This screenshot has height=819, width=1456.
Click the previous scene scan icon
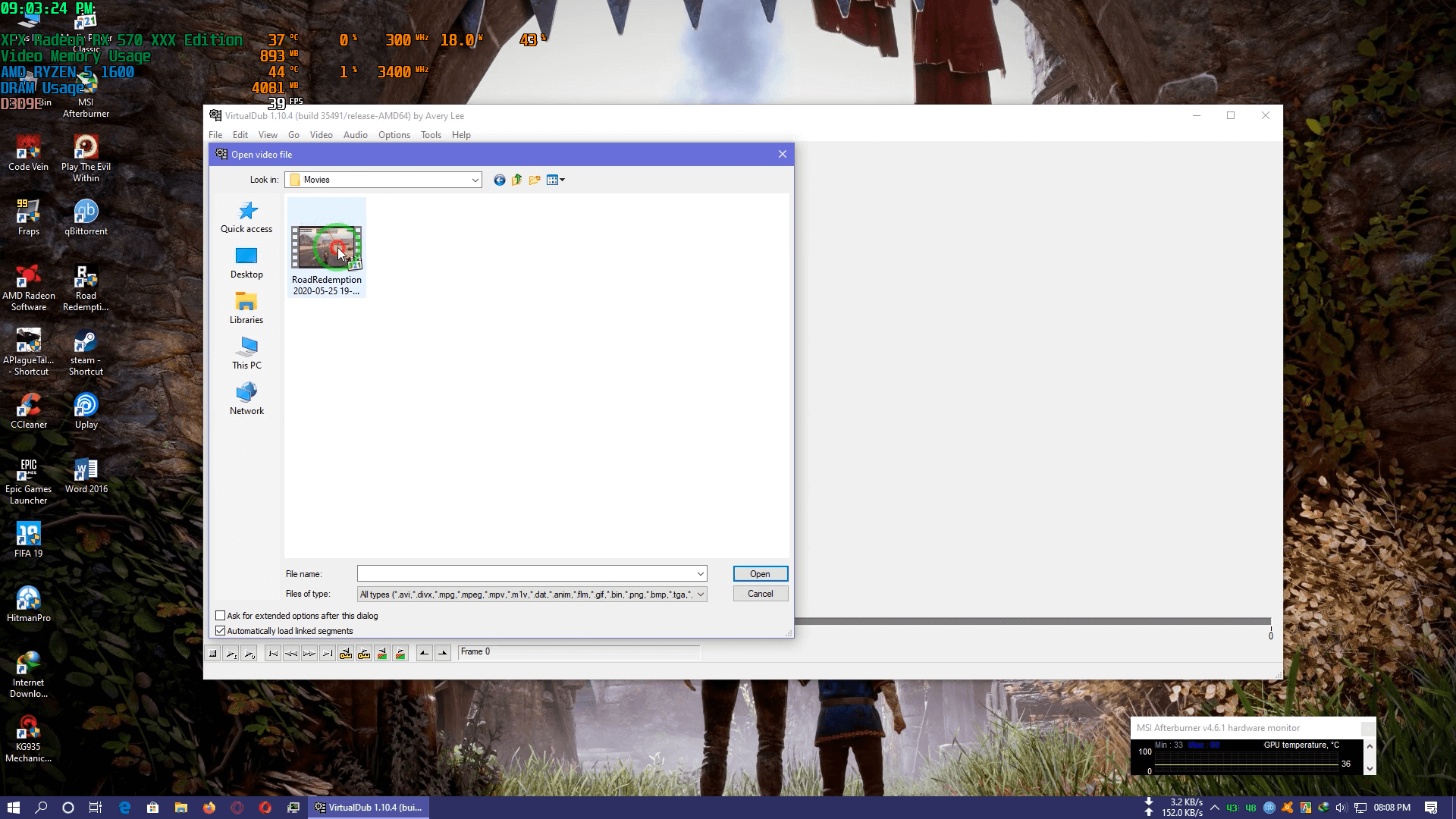click(x=382, y=653)
